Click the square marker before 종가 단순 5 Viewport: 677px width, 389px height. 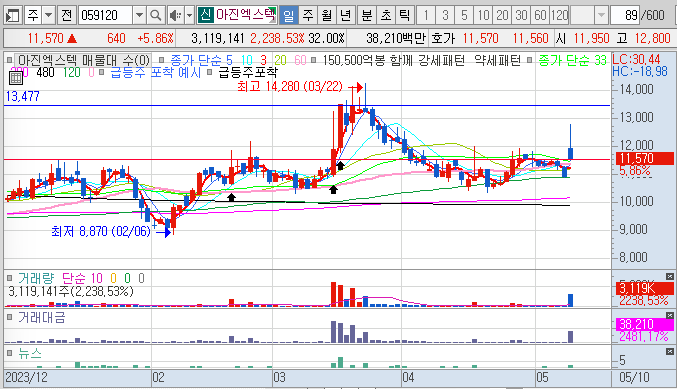(161, 60)
